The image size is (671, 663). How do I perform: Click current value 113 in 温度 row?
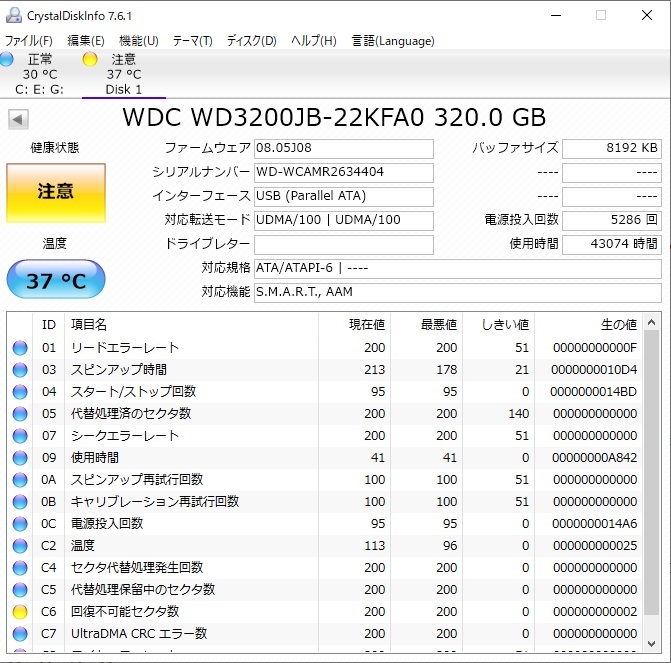click(x=374, y=546)
